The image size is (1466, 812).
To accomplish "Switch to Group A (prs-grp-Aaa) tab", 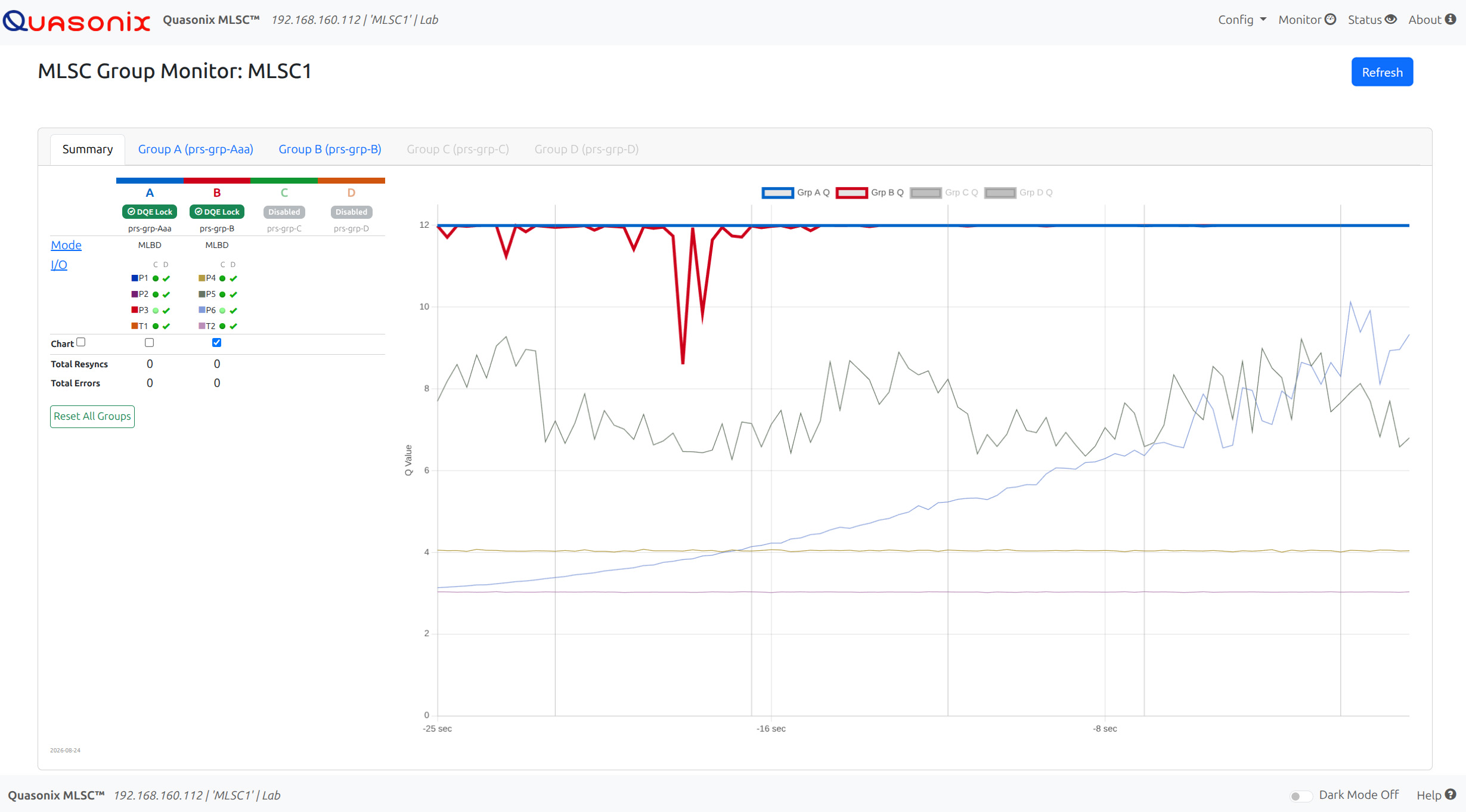I will [x=196, y=149].
